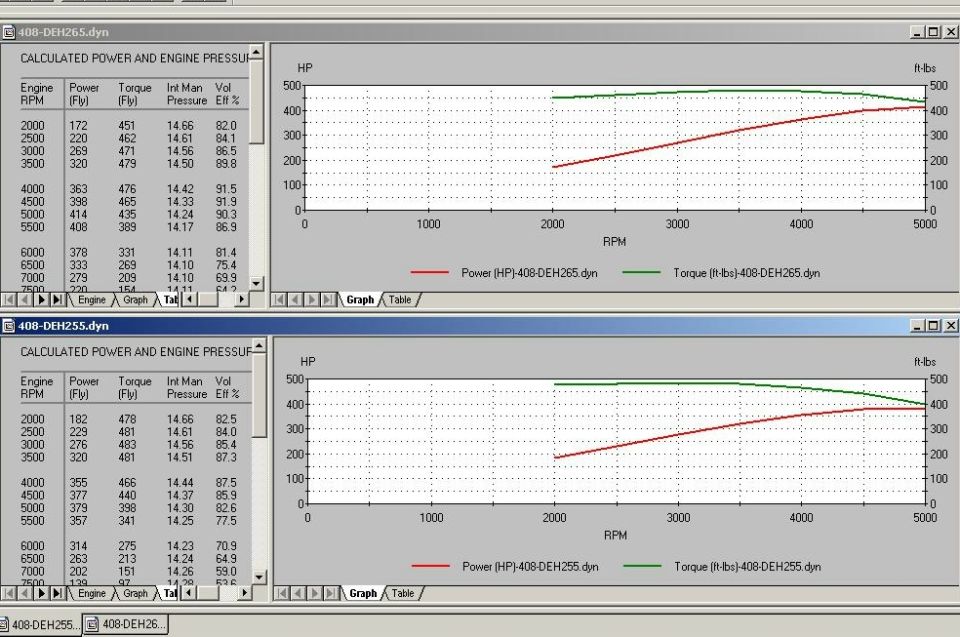Click the 408-DEH255.dyn window document icon
The image size is (960, 637).
point(9,326)
